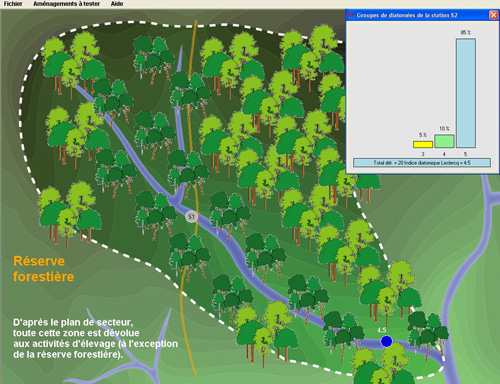
Task: Close the Groupes de diatomées window
Action: coord(493,15)
